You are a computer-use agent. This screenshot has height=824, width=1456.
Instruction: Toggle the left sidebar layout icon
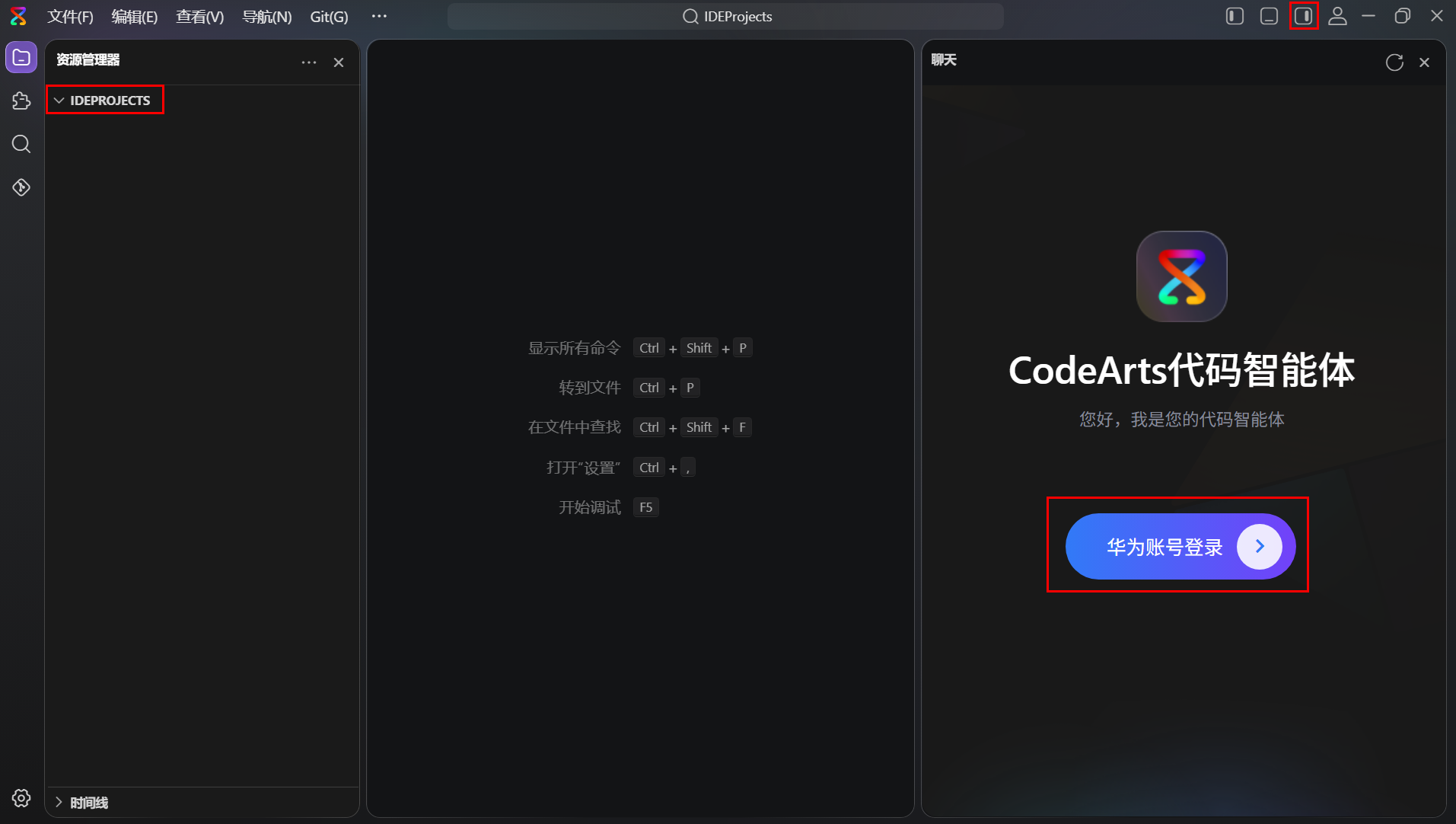pyautogui.click(x=1235, y=16)
